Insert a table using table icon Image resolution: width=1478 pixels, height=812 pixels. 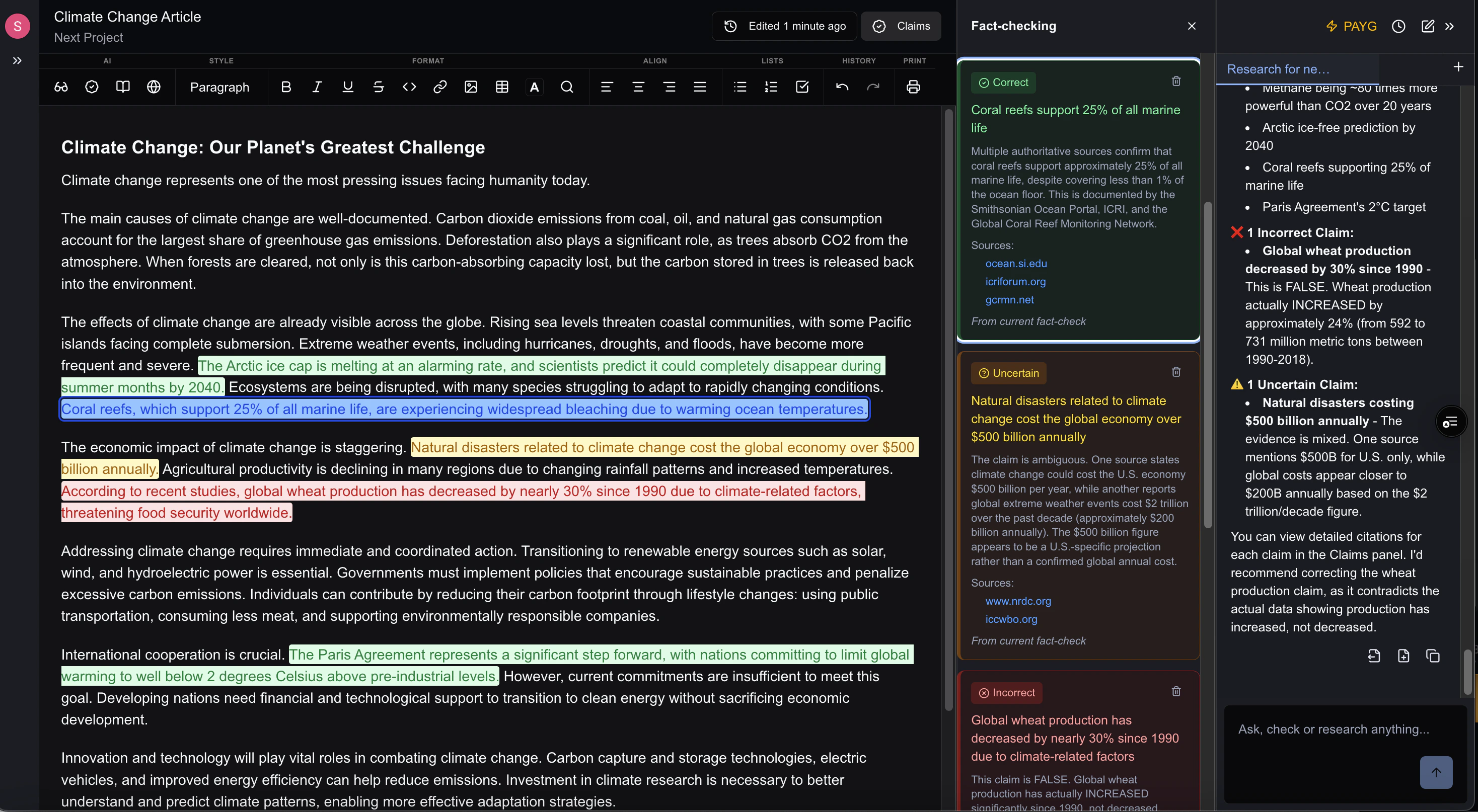501,87
